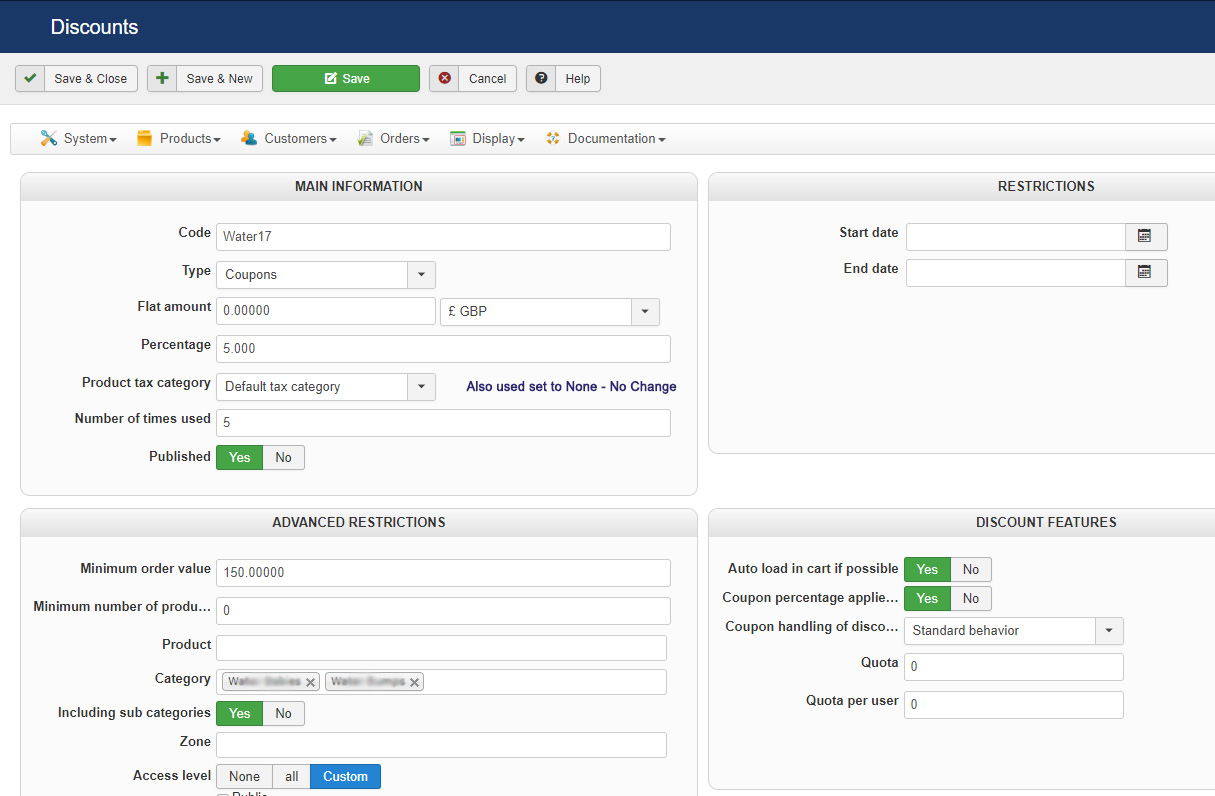Click the Cancel button label
The width and height of the screenshot is (1215, 796).
click(488, 79)
